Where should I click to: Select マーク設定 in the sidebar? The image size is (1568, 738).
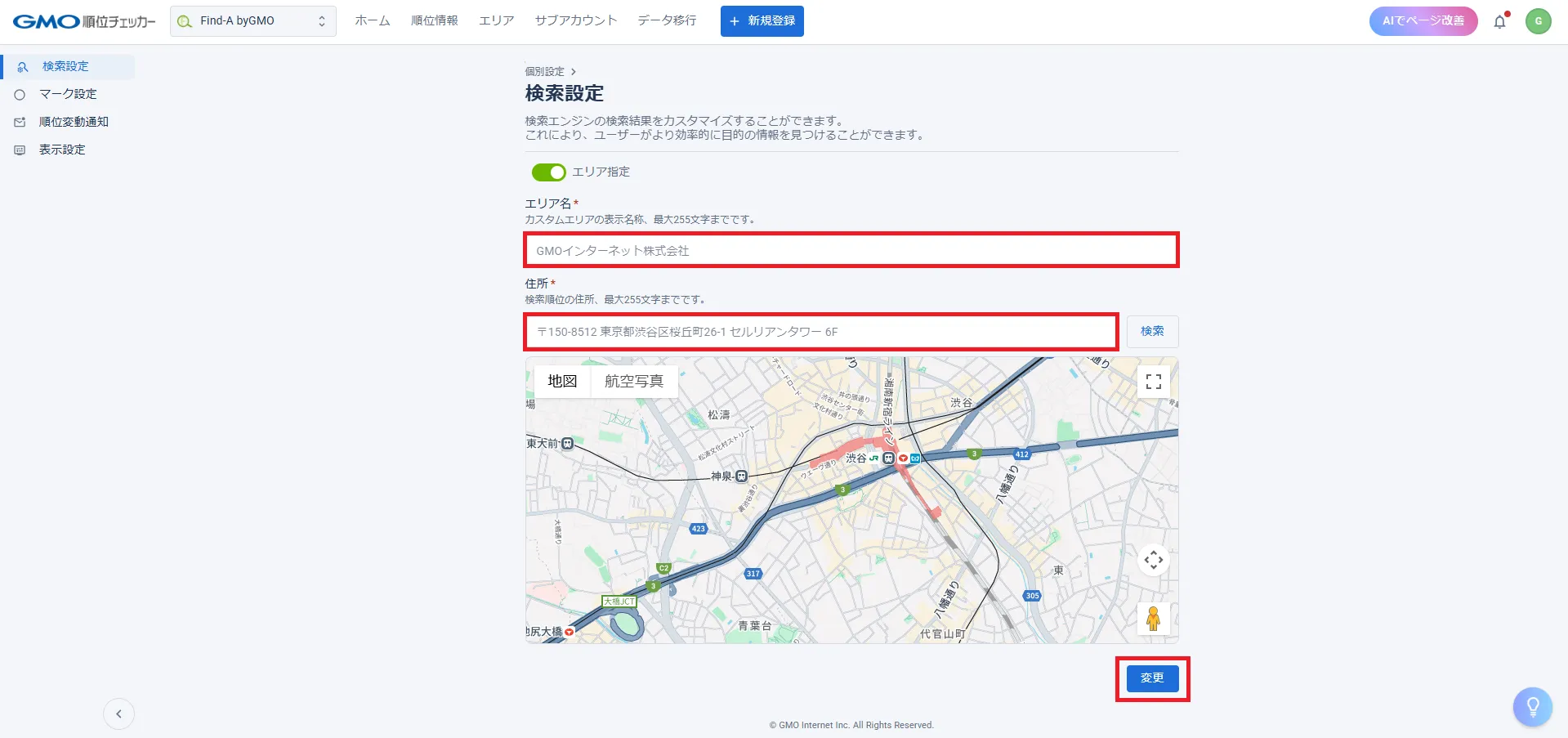coord(69,94)
